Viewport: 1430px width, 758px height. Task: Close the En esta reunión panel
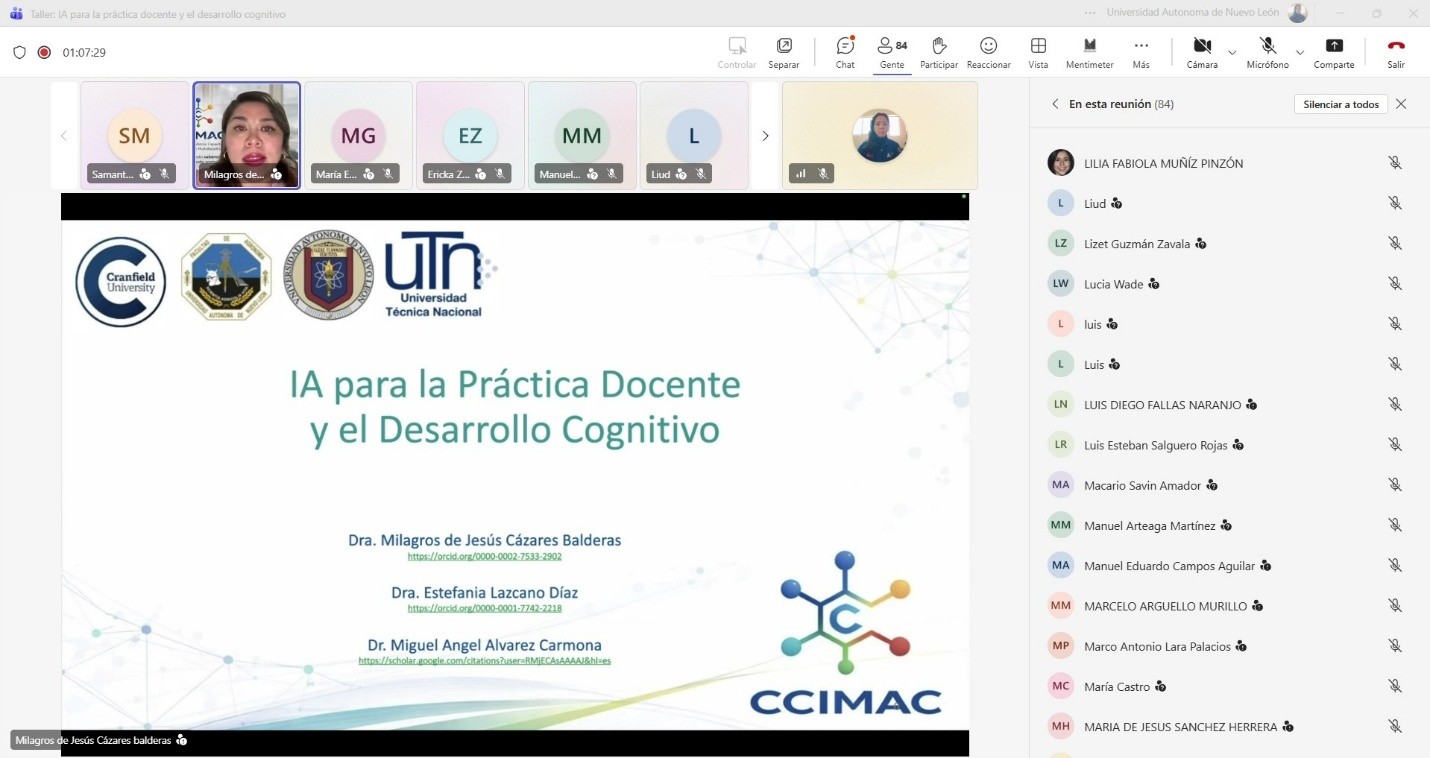[1401, 104]
